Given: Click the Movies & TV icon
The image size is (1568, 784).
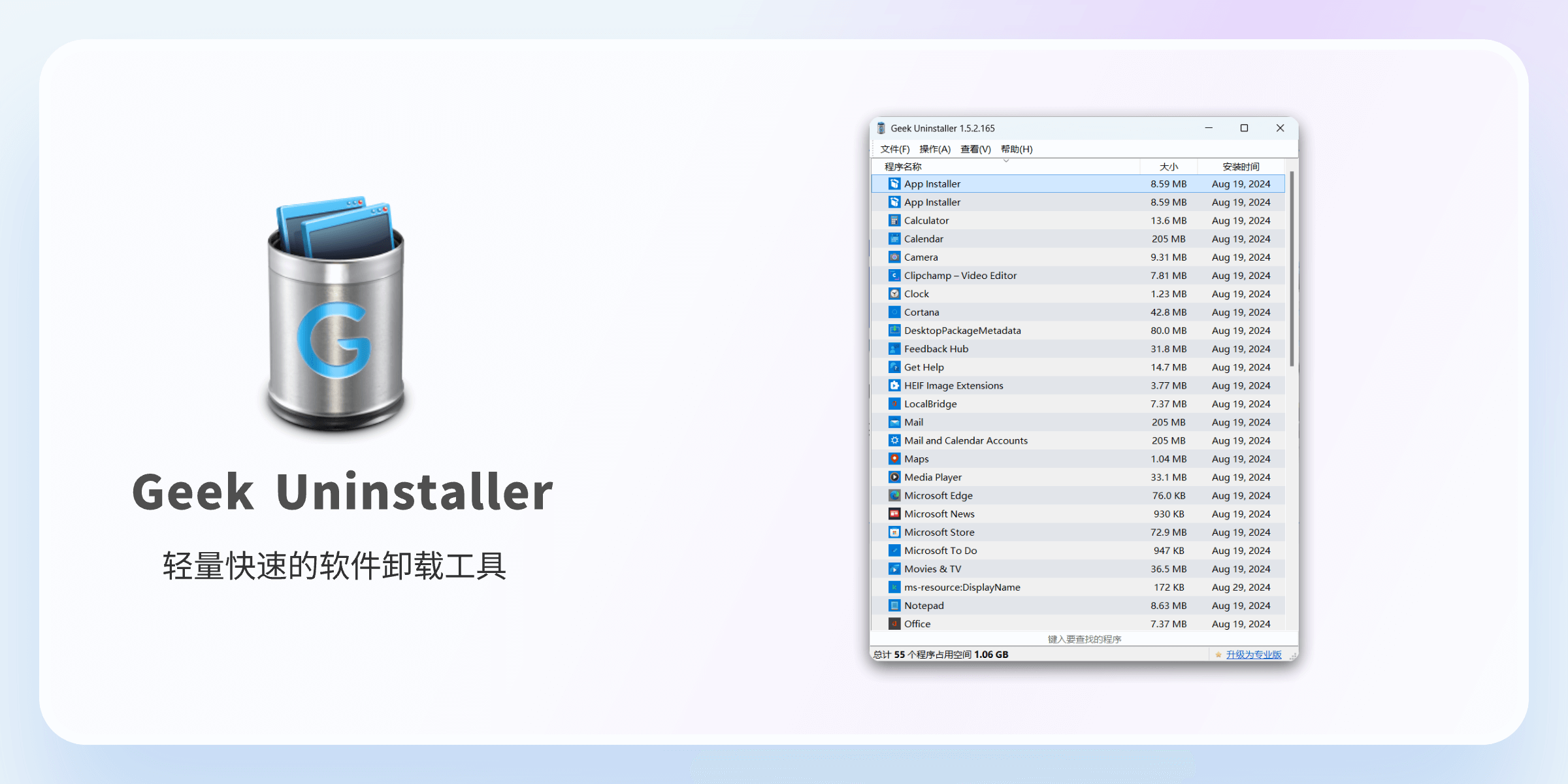Looking at the screenshot, I should pyautogui.click(x=894, y=568).
